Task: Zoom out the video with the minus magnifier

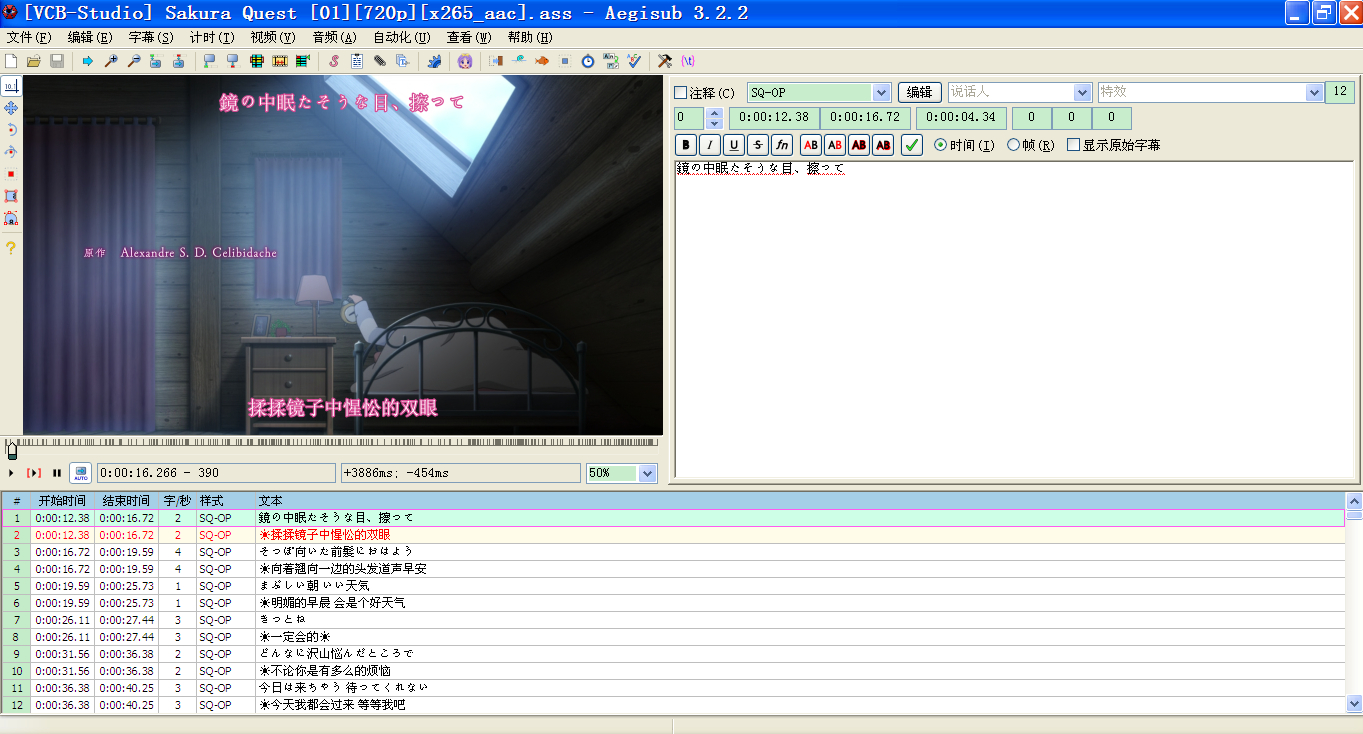Action: tap(133, 61)
